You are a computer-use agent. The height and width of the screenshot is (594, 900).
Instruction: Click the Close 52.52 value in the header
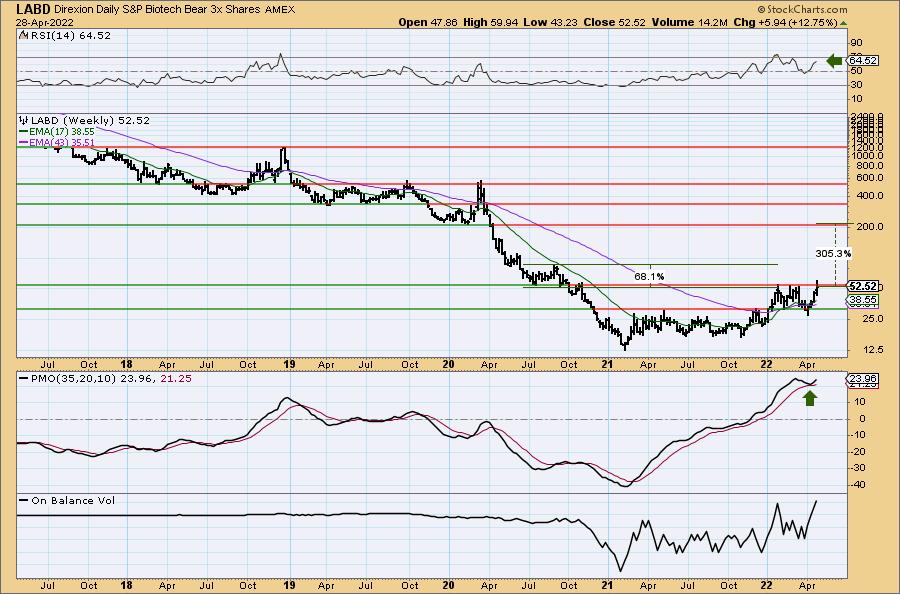(x=614, y=22)
